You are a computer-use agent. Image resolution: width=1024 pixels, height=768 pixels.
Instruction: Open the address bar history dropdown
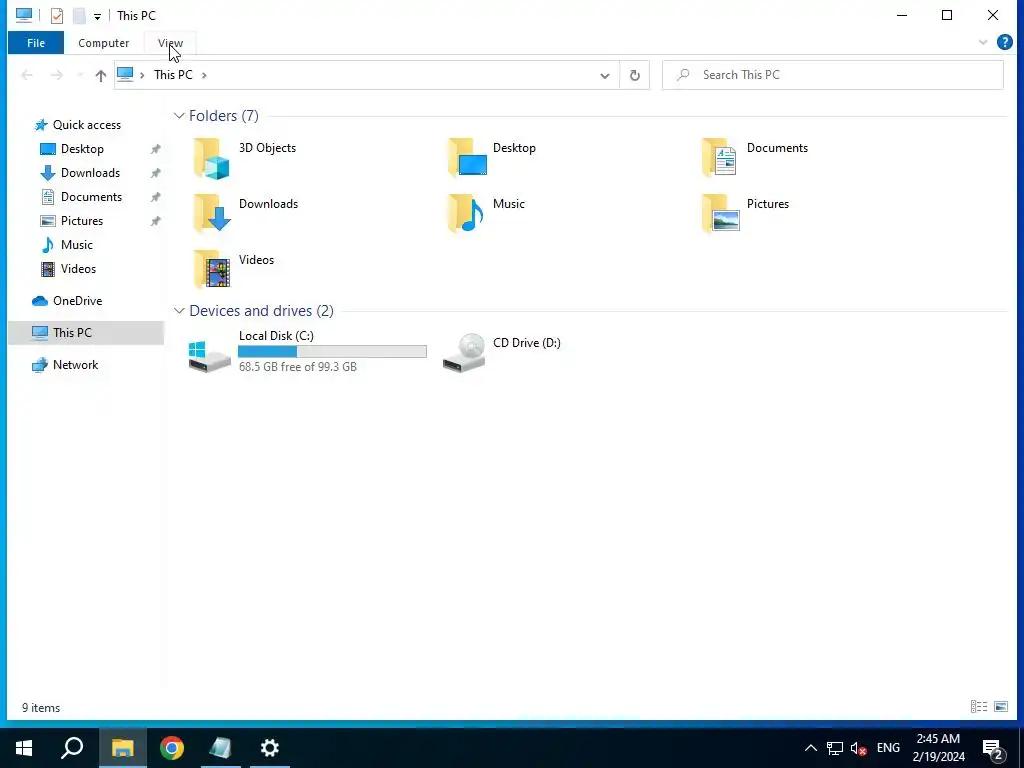click(605, 75)
